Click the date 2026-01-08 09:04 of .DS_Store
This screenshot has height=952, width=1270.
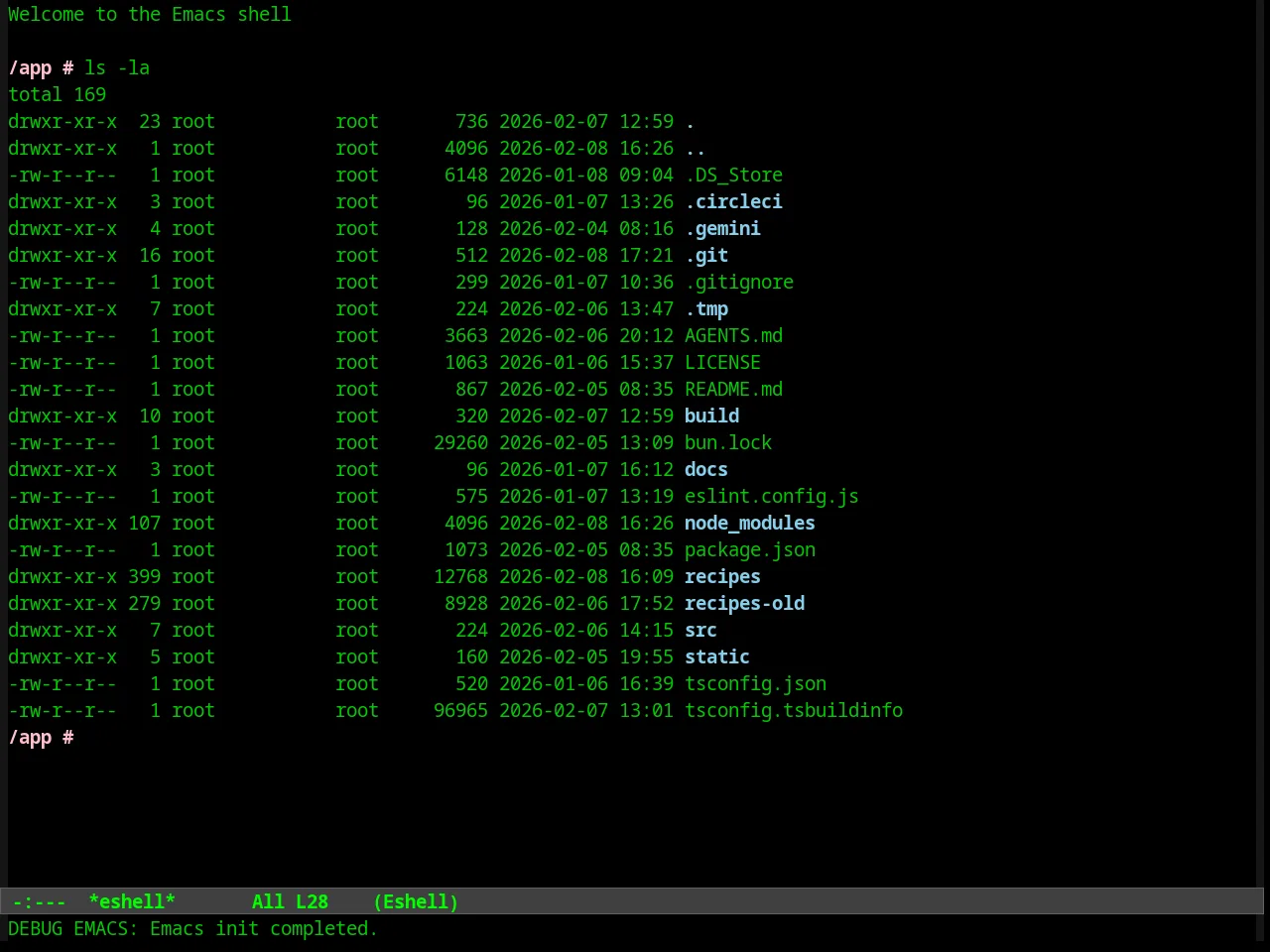[586, 175]
